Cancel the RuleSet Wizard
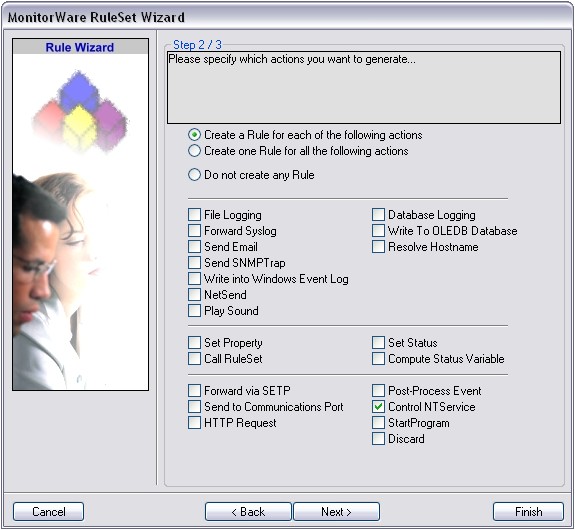 point(48,511)
